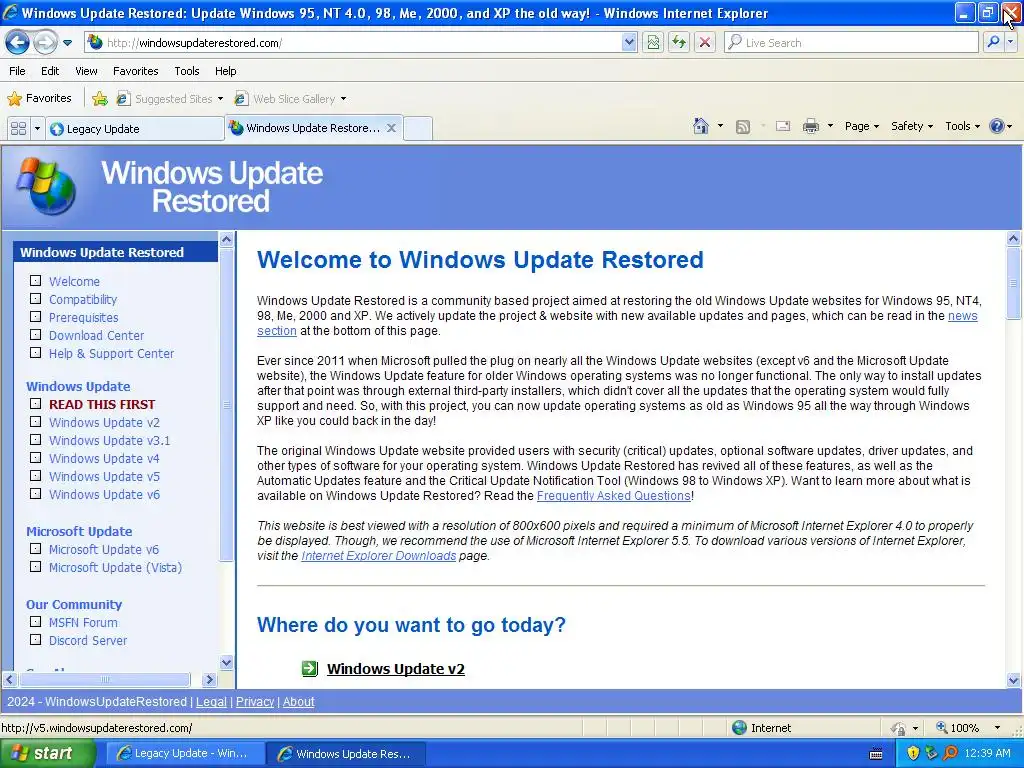Click the Home page icon
The height and width of the screenshot is (768, 1024).
[x=701, y=126]
